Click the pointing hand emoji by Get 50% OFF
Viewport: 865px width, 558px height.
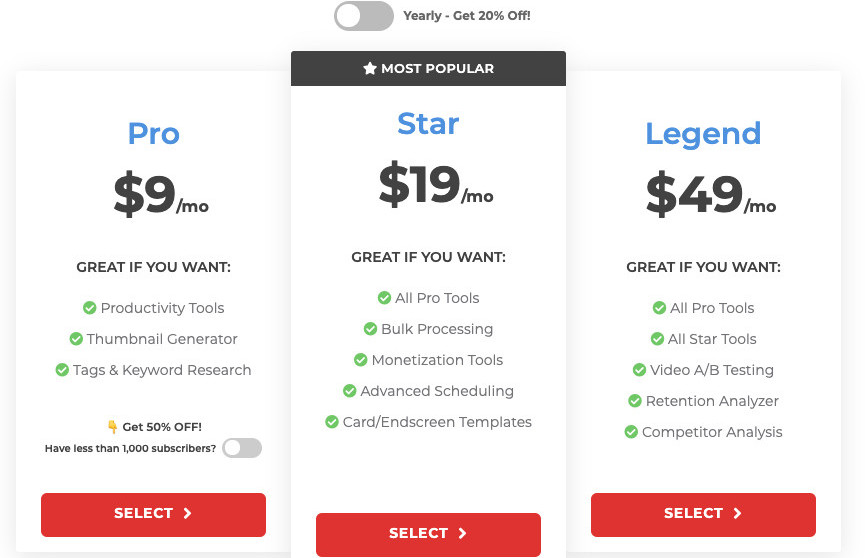point(113,426)
